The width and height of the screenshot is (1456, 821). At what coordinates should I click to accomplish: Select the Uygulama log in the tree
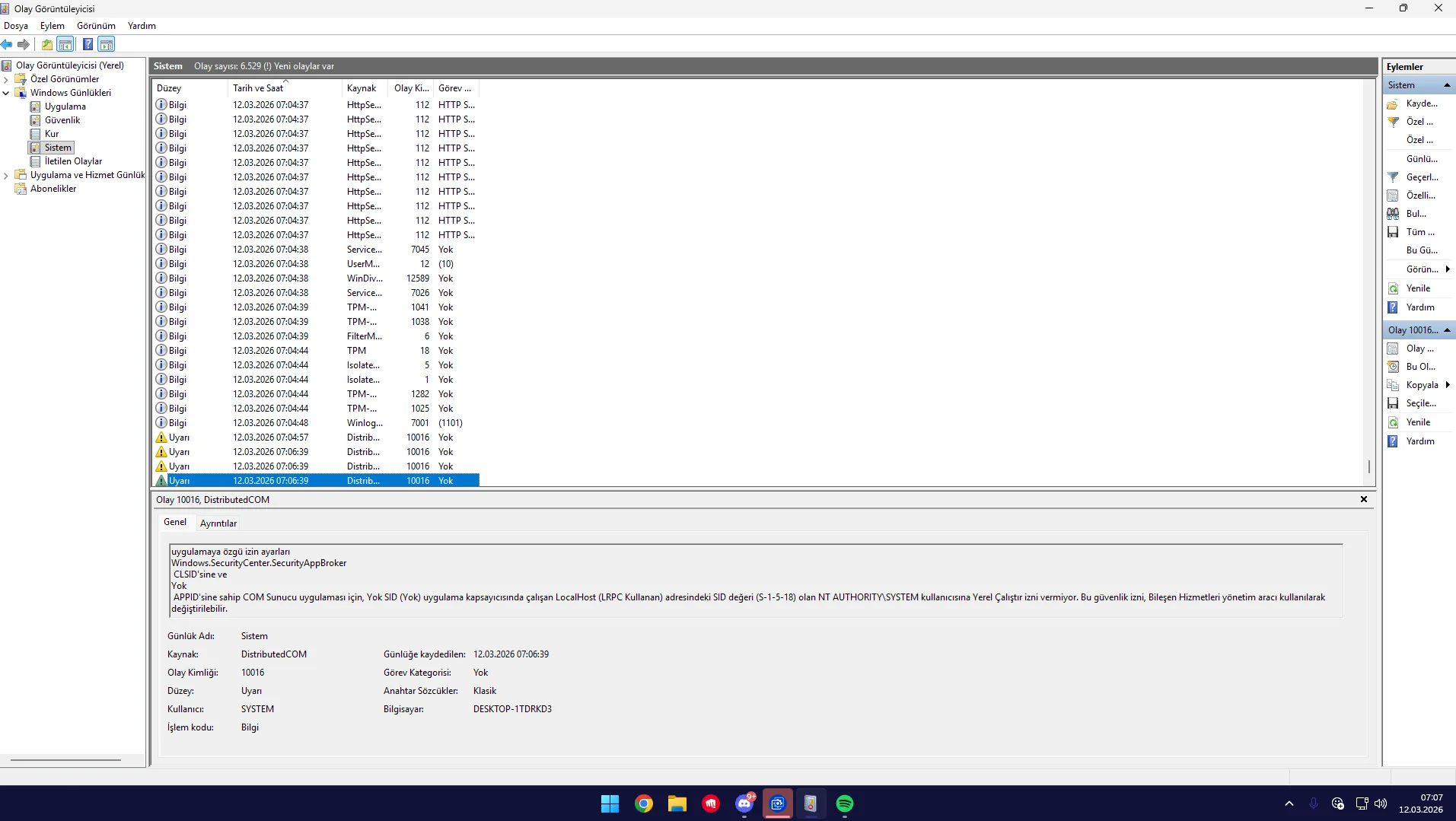coord(65,107)
